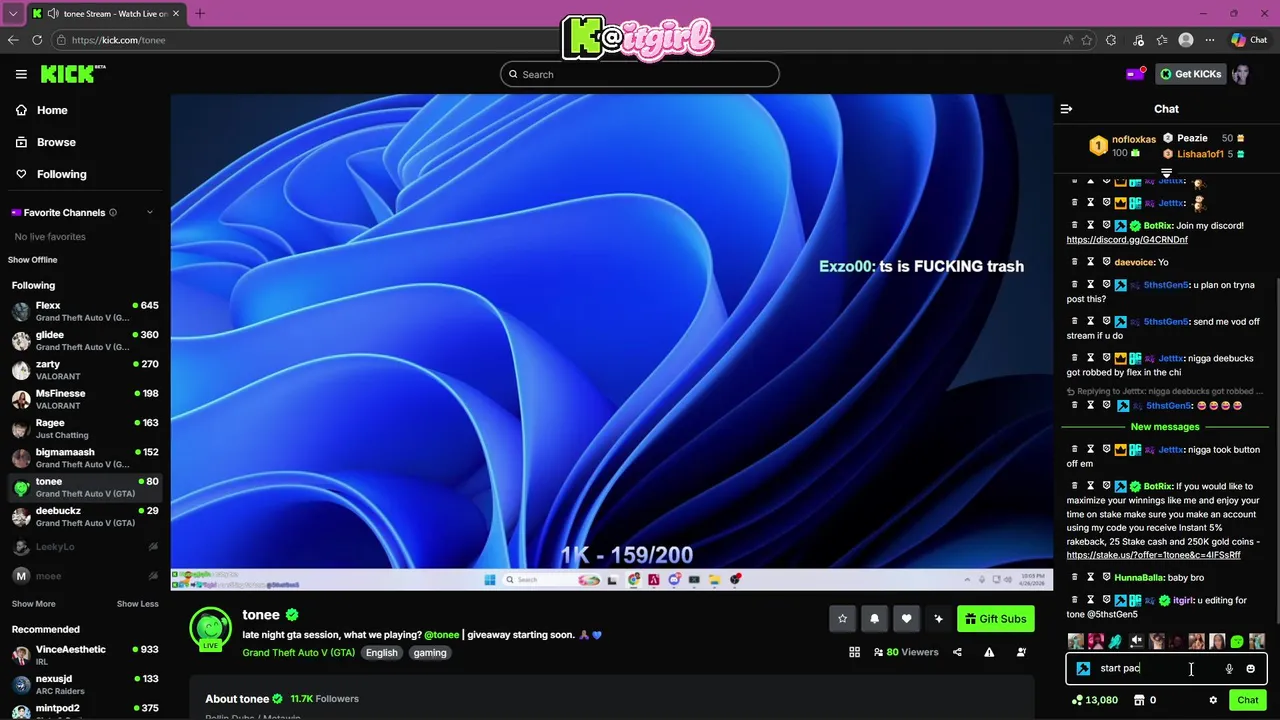
Task: Click the sparkle icon near Gift Subs
Action: coord(938,619)
